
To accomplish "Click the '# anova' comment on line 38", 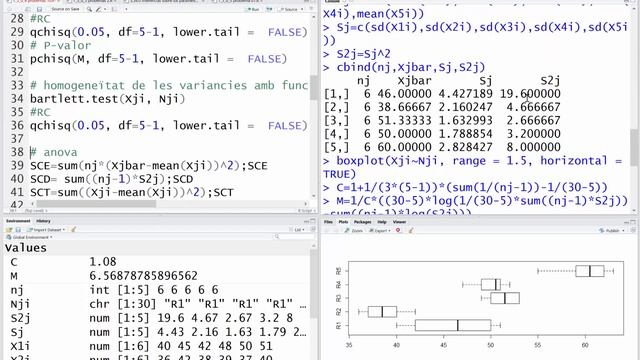I will coord(53,152).
